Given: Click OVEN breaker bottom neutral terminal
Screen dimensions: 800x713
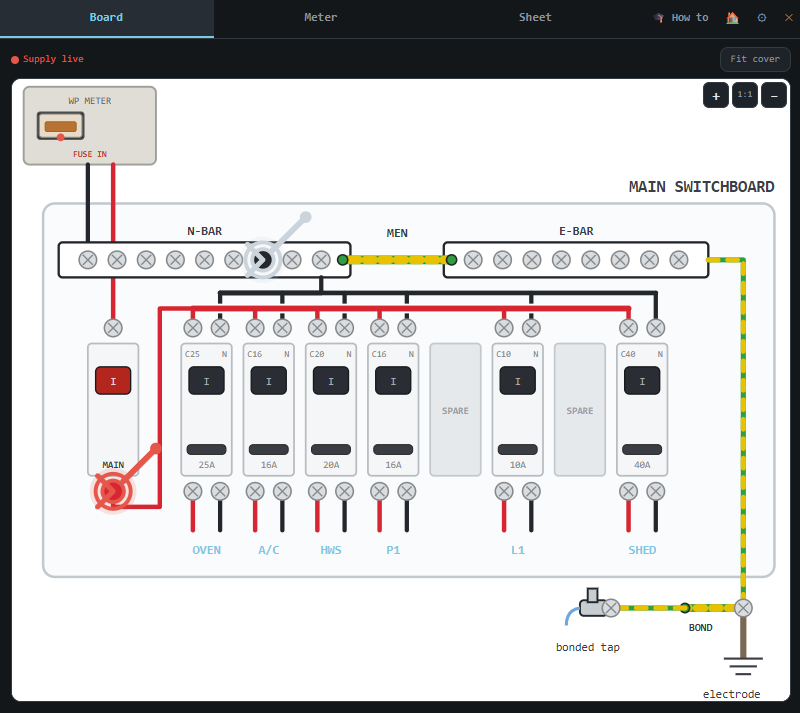Looking at the screenshot, I should tap(220, 491).
